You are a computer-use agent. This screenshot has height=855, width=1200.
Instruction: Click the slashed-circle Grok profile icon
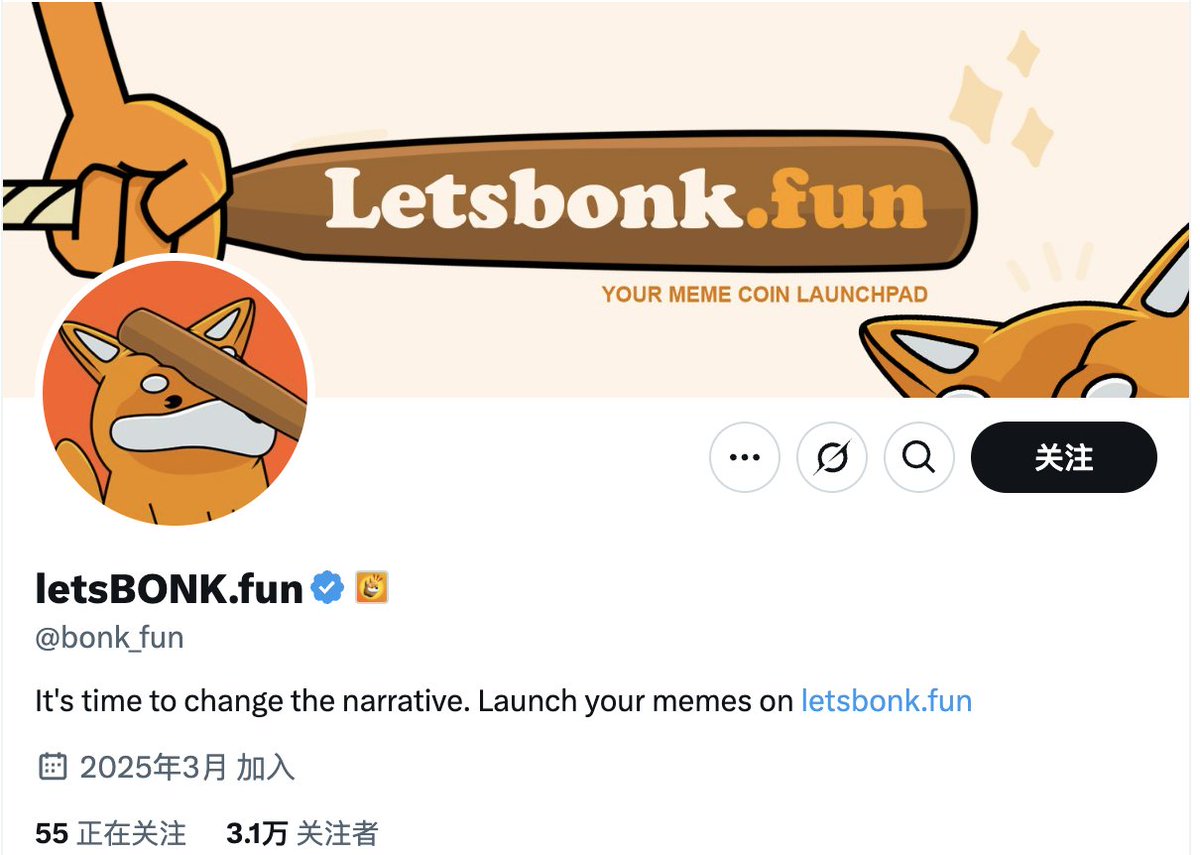click(x=832, y=457)
